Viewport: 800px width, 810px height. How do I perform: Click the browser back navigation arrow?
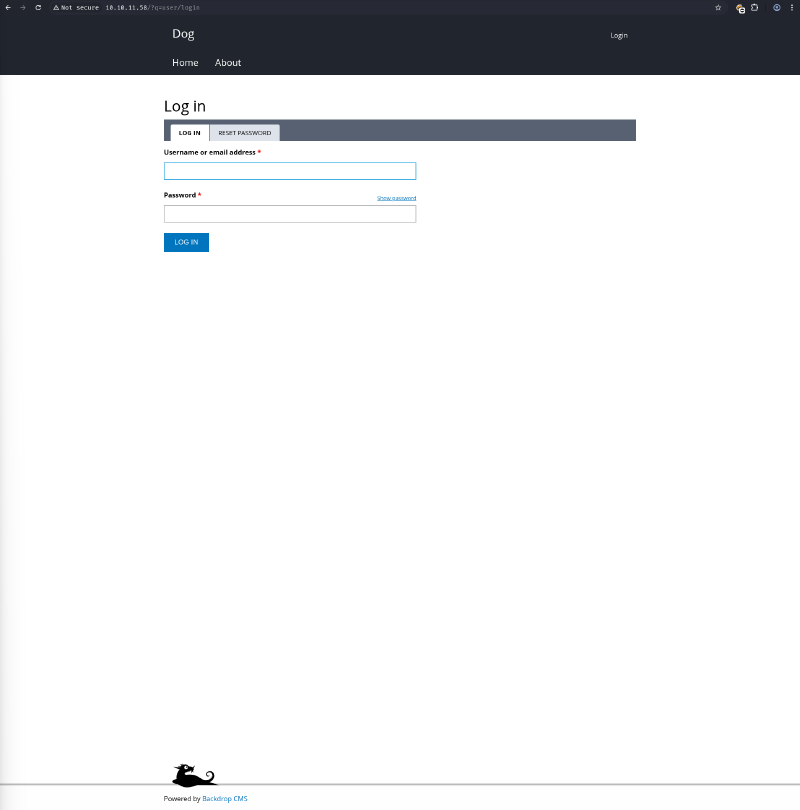click(x=10, y=7)
